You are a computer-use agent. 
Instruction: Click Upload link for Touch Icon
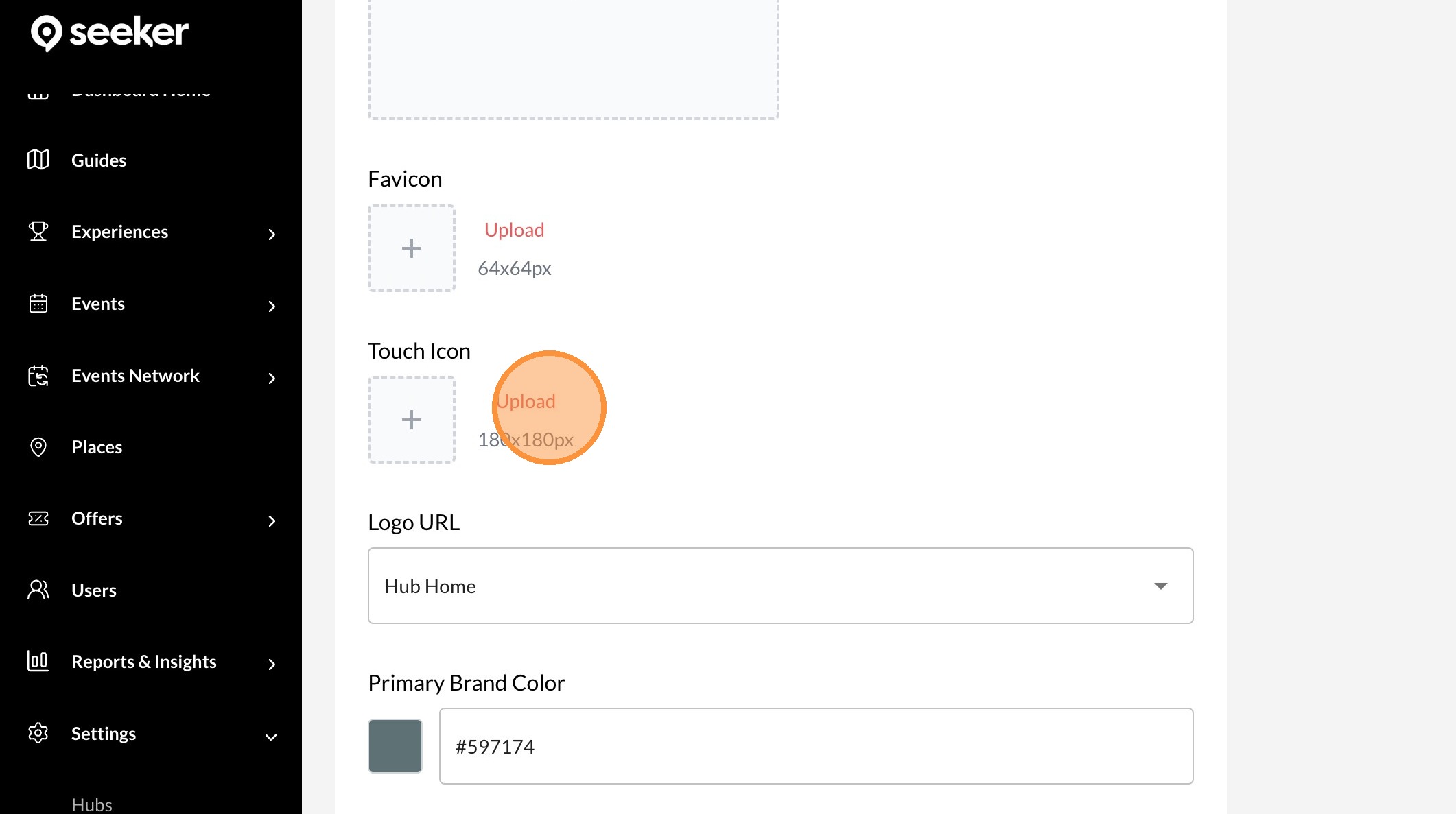pyautogui.click(x=526, y=401)
